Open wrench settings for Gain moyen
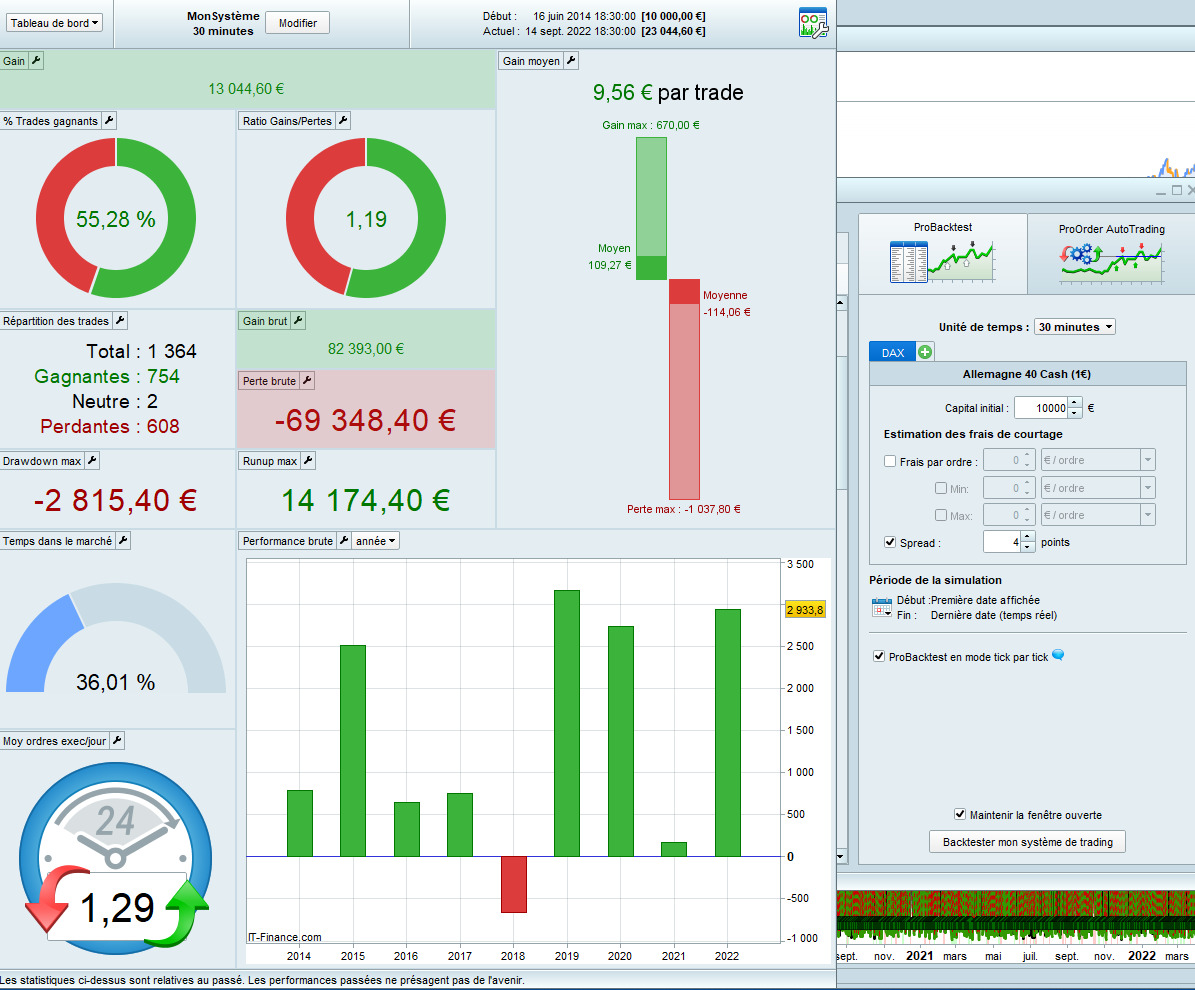 pos(571,60)
